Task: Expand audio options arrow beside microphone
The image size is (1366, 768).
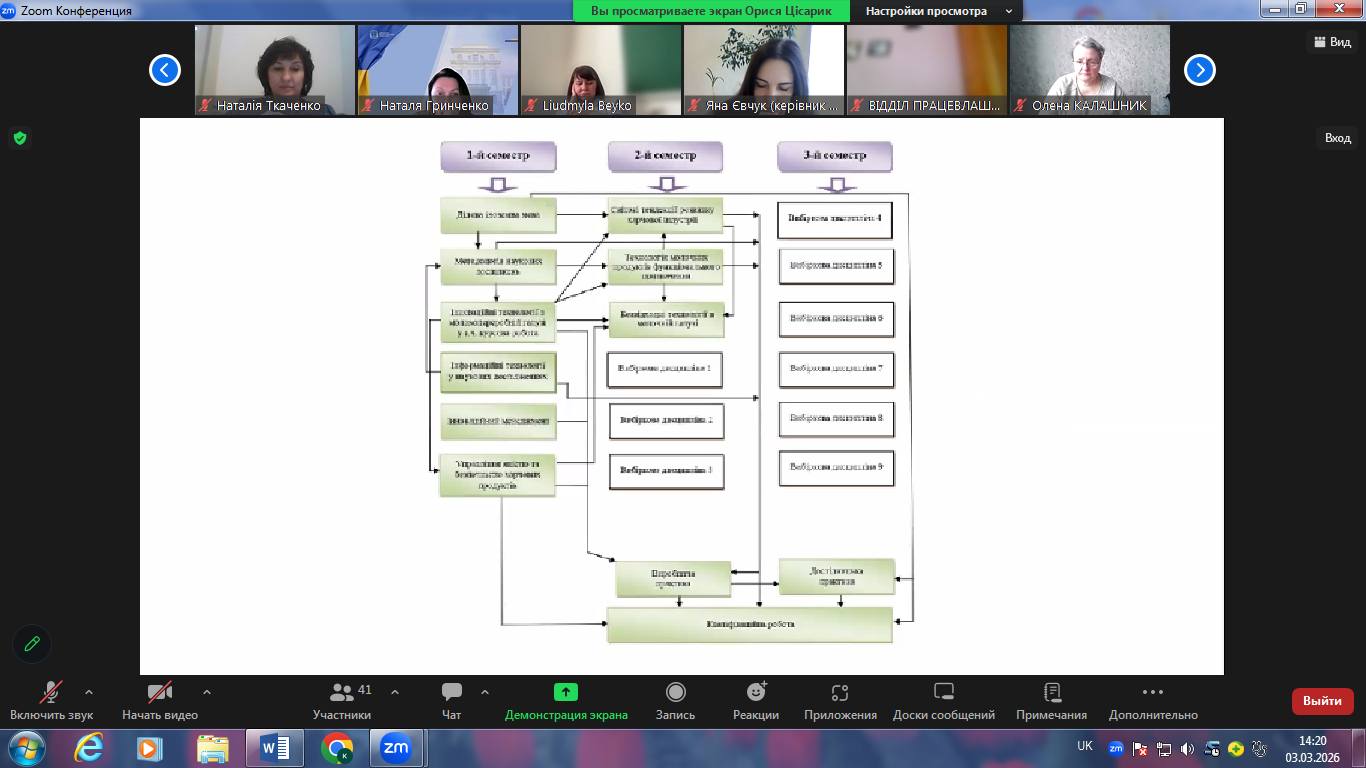Action: 89,692
